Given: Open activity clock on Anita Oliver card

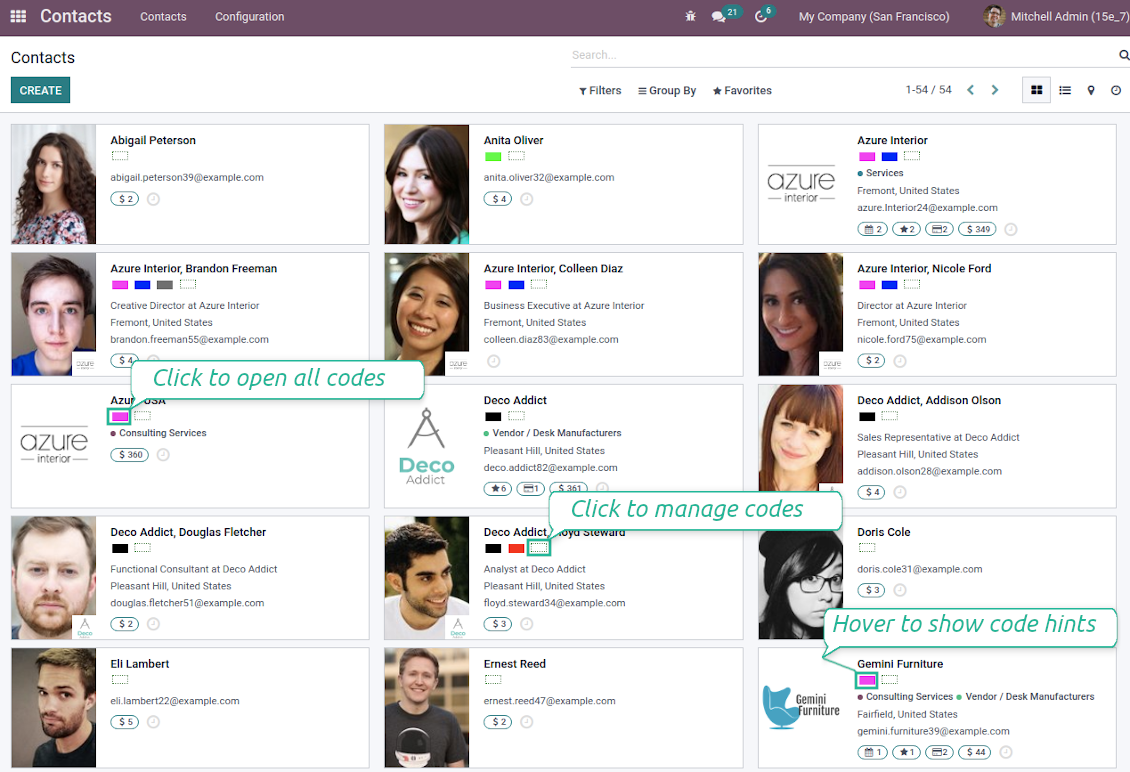Looking at the screenshot, I should tap(527, 199).
